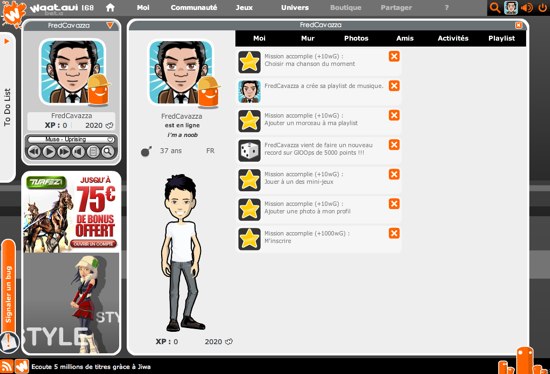The width and height of the screenshot is (550, 374).
Task: Expand the To Do List side tab arrow
Action: tap(7, 41)
